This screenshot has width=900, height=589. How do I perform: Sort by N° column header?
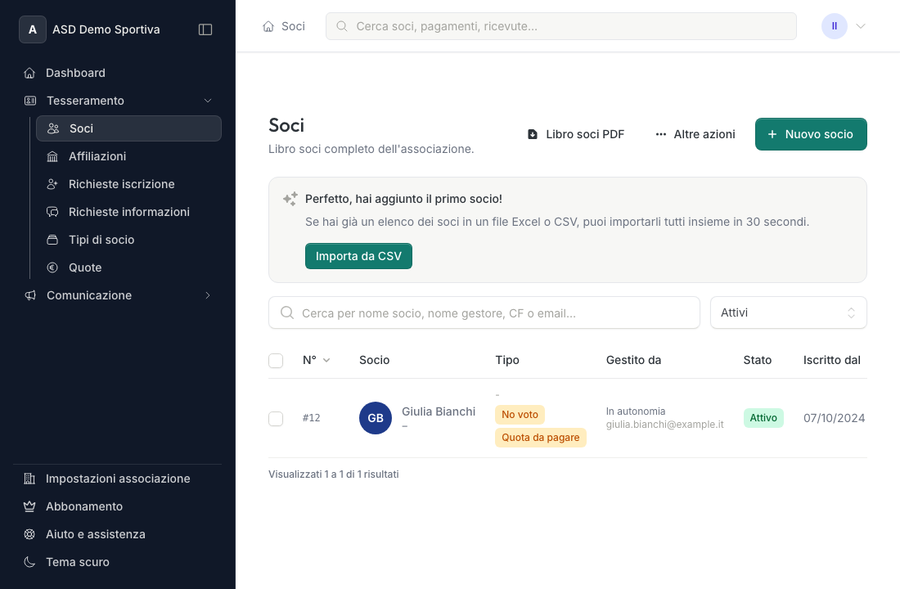pos(316,360)
